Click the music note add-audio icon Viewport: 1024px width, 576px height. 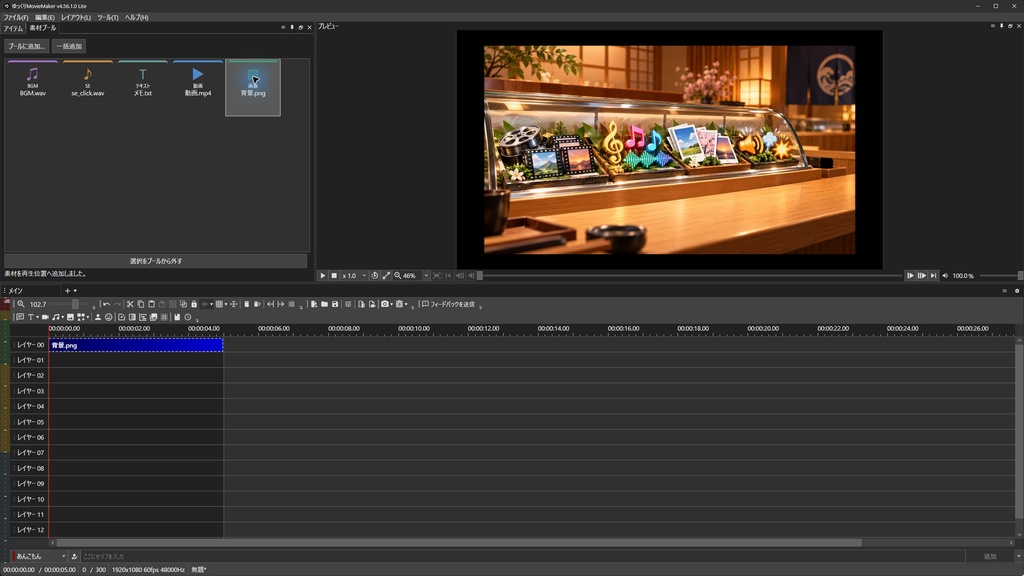click(x=56, y=317)
